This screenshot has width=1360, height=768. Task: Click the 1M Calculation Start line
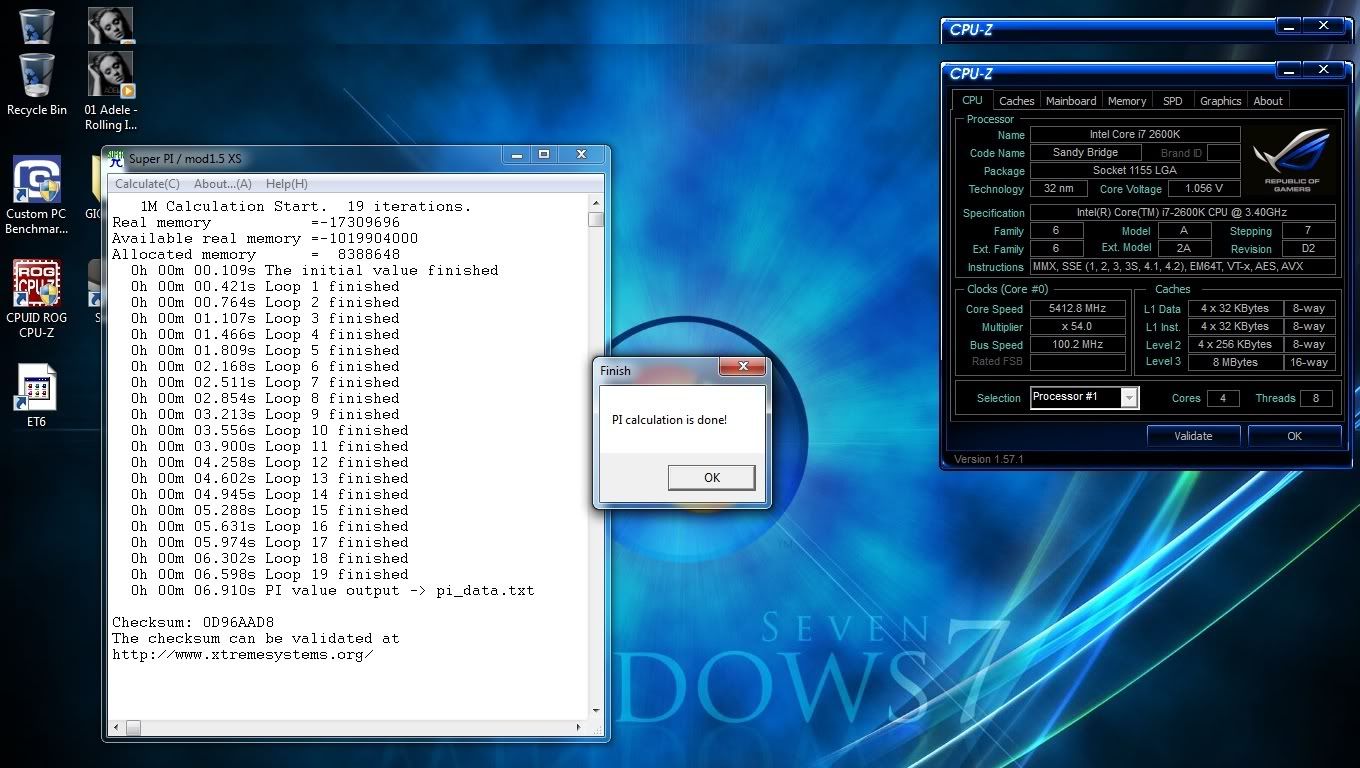click(x=305, y=206)
